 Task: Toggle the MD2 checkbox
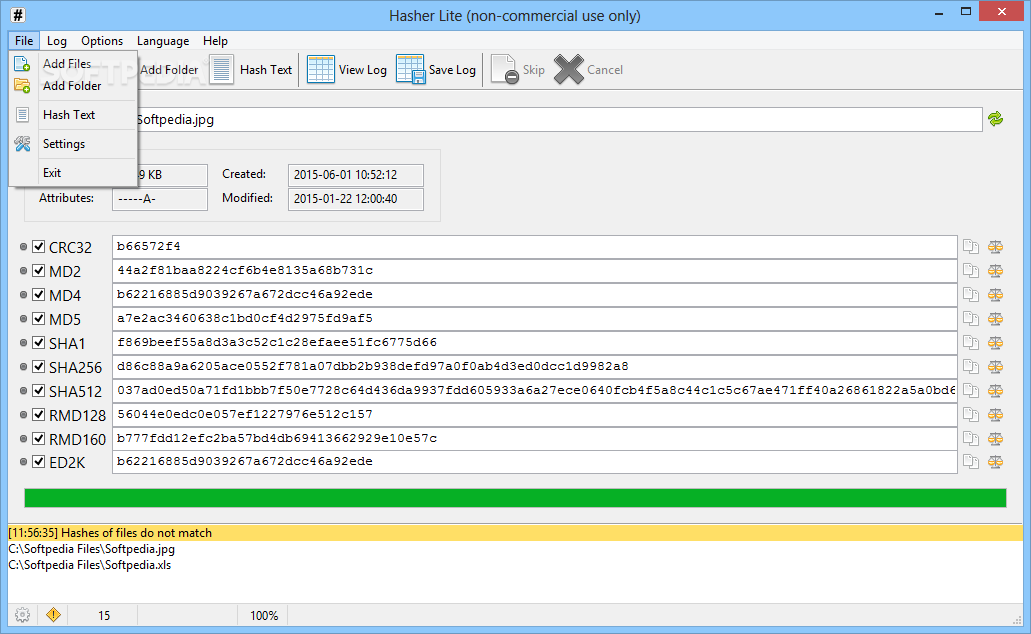39,270
